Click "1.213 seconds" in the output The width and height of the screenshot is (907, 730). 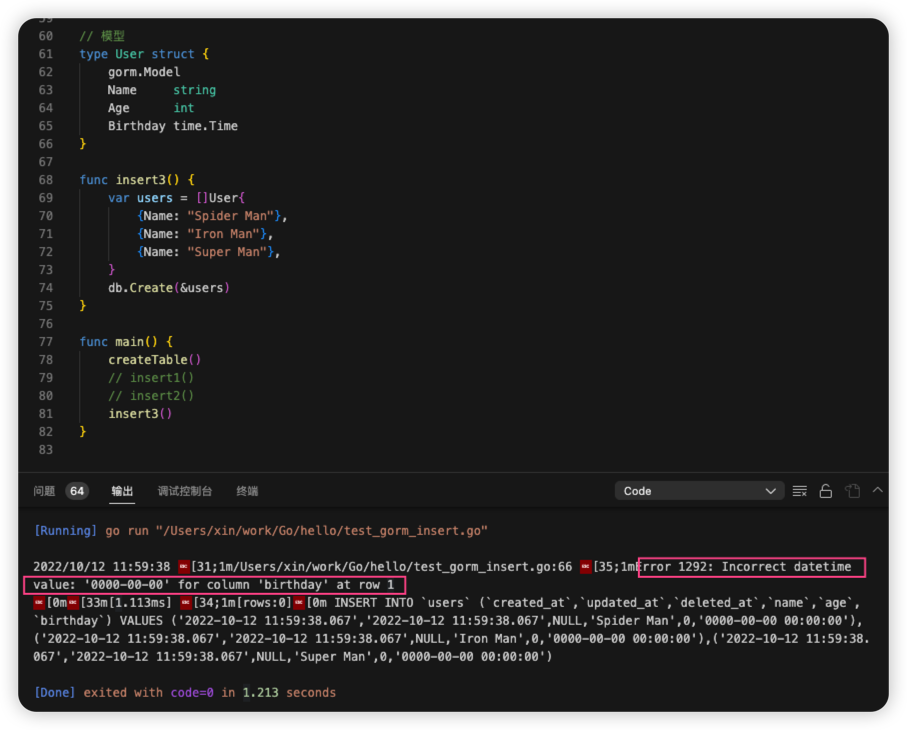tap(289, 693)
